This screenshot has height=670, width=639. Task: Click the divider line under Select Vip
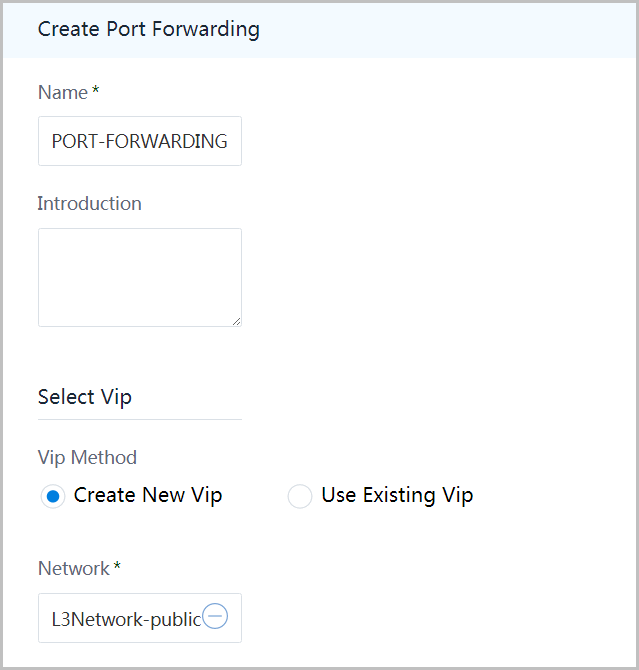point(140,420)
